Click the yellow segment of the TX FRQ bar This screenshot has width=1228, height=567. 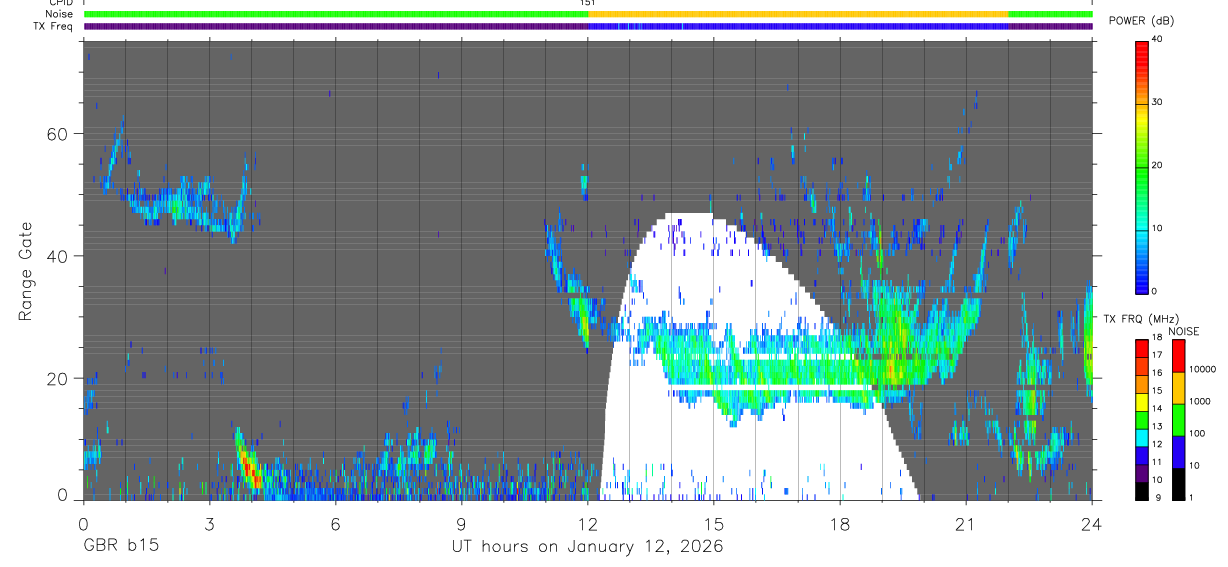1141,402
